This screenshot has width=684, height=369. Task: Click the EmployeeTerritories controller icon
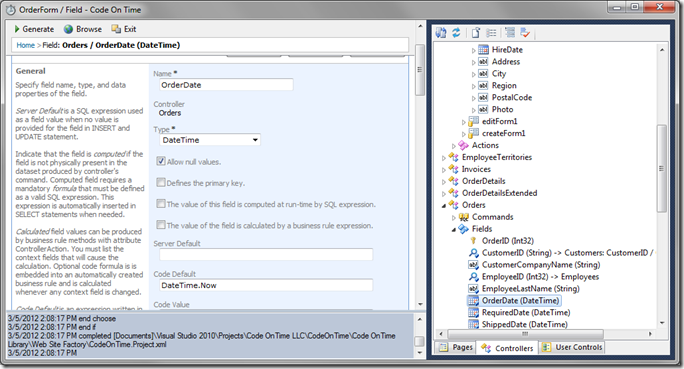point(454,157)
